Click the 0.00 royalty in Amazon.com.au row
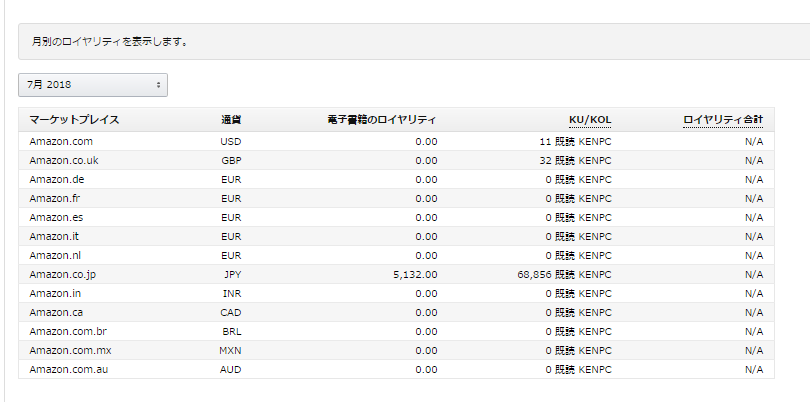This screenshot has width=810, height=402. pos(426,370)
